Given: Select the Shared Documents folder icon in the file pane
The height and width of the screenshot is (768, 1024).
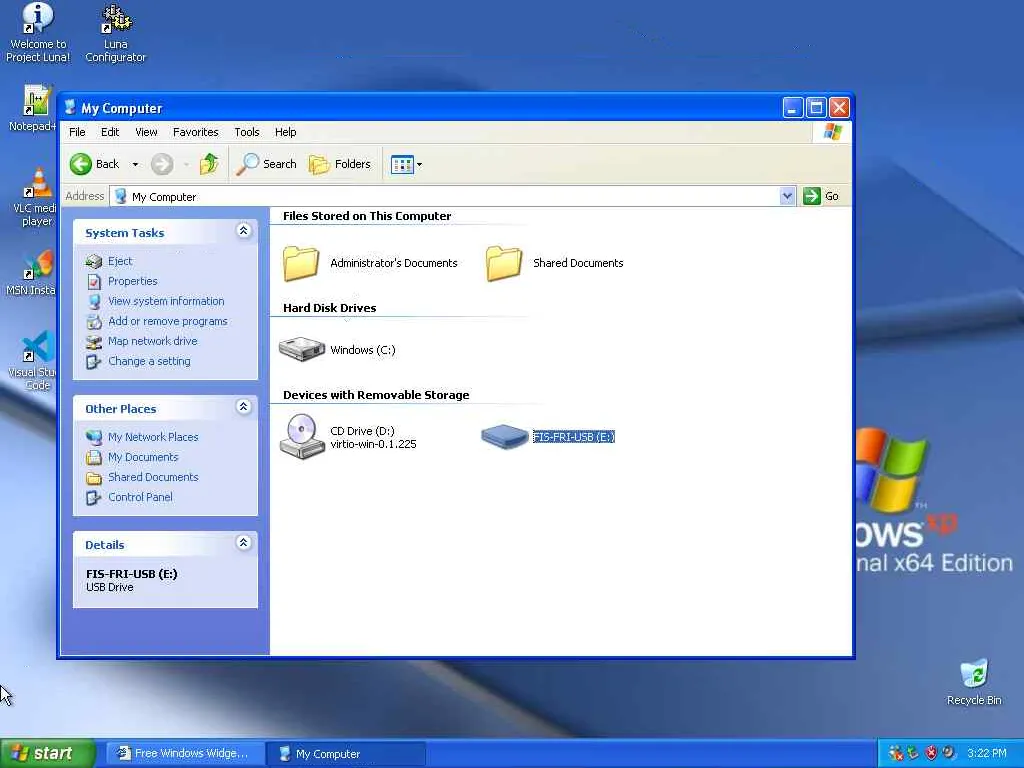Looking at the screenshot, I should (x=504, y=263).
